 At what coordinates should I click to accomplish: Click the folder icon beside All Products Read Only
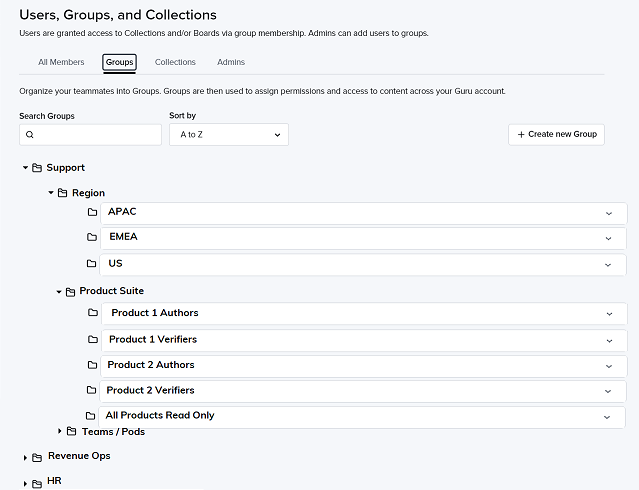pos(90,416)
